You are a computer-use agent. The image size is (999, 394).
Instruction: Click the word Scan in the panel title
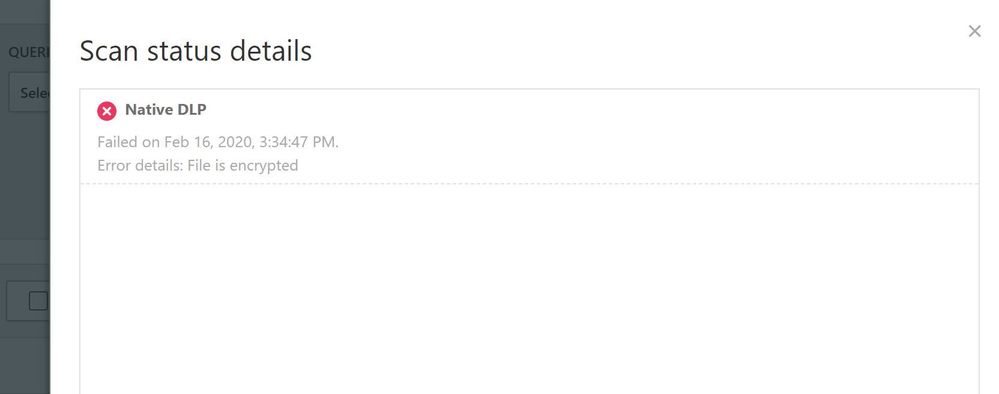click(108, 51)
